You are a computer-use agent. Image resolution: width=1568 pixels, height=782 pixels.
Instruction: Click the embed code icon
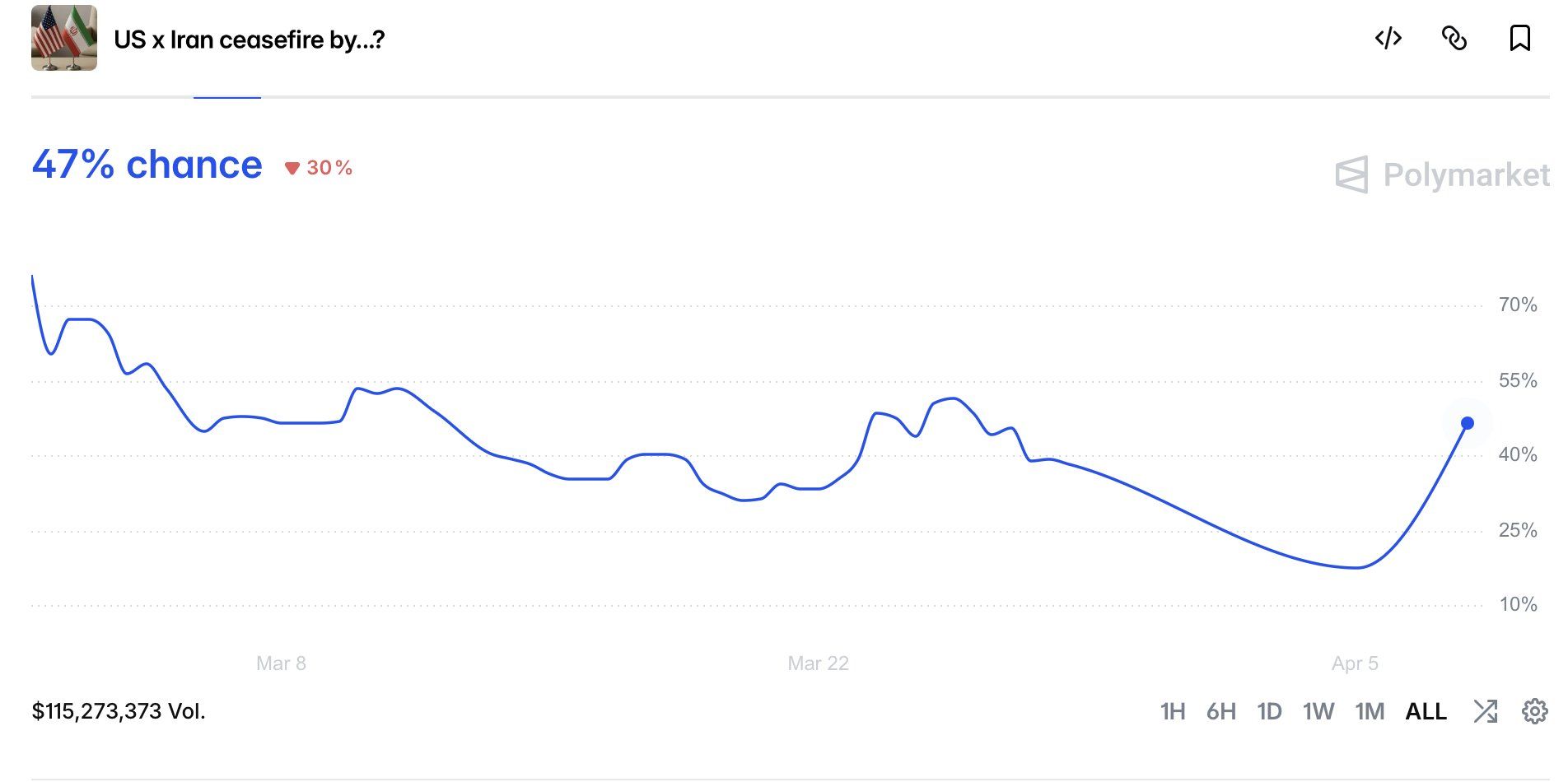pos(1388,38)
